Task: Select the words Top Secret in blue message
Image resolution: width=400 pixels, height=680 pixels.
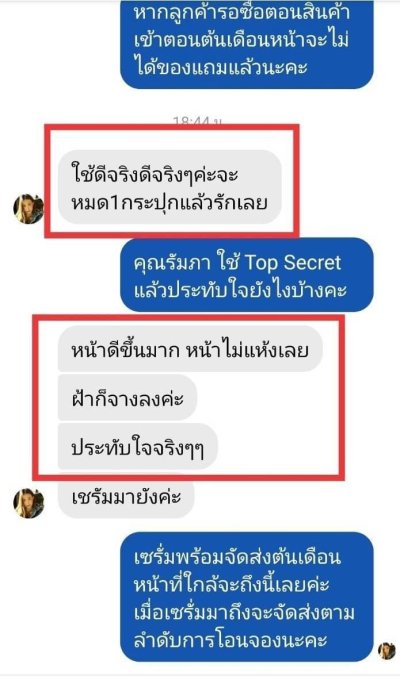Action: point(293,263)
